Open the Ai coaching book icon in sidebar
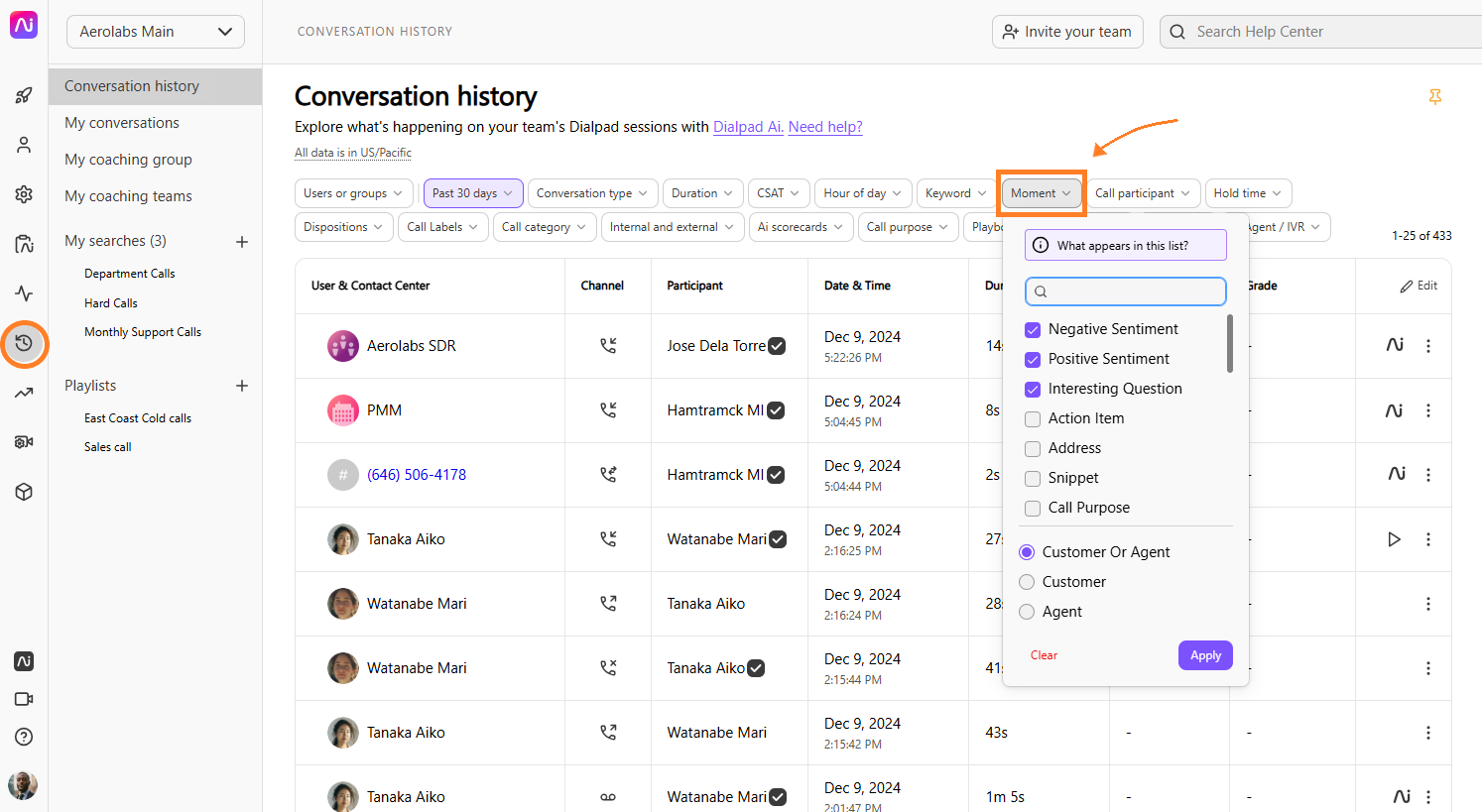The height and width of the screenshot is (812, 1482). tap(24, 244)
